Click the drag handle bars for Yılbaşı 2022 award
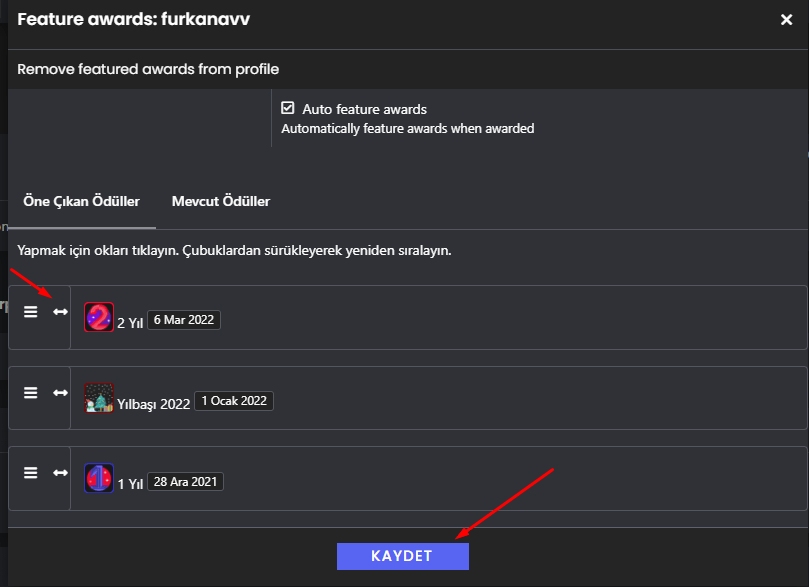The width and height of the screenshot is (809, 587). (x=30, y=393)
